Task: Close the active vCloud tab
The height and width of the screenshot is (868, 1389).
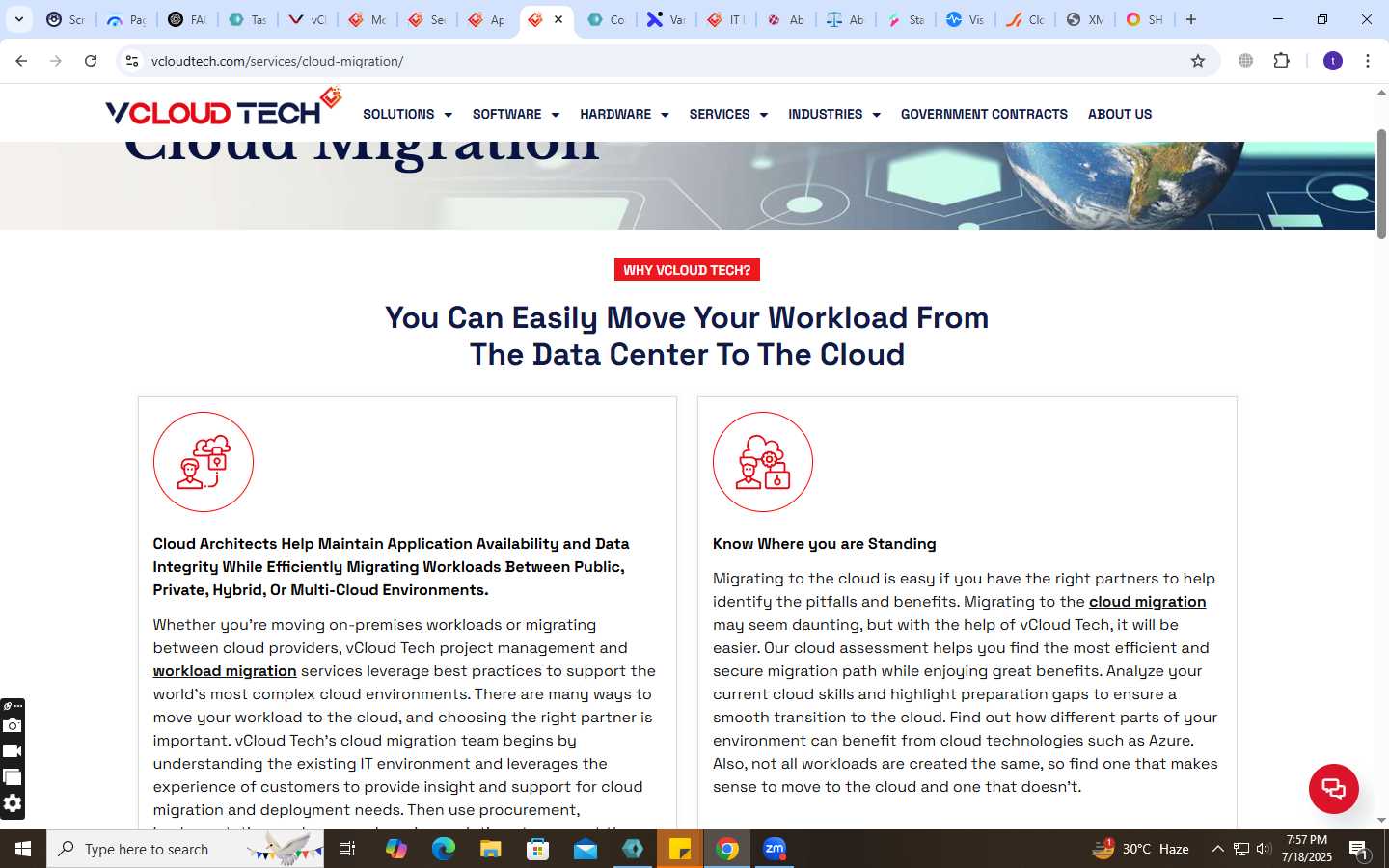Action: pos(558,19)
